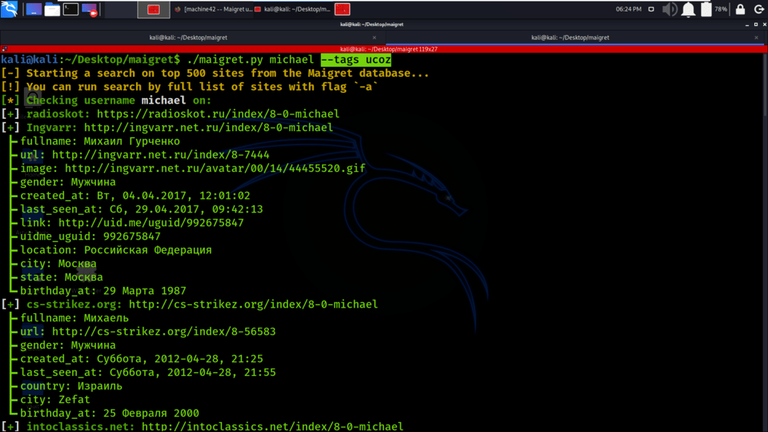
Task: Click the volume speaker icon
Action: point(669,9)
